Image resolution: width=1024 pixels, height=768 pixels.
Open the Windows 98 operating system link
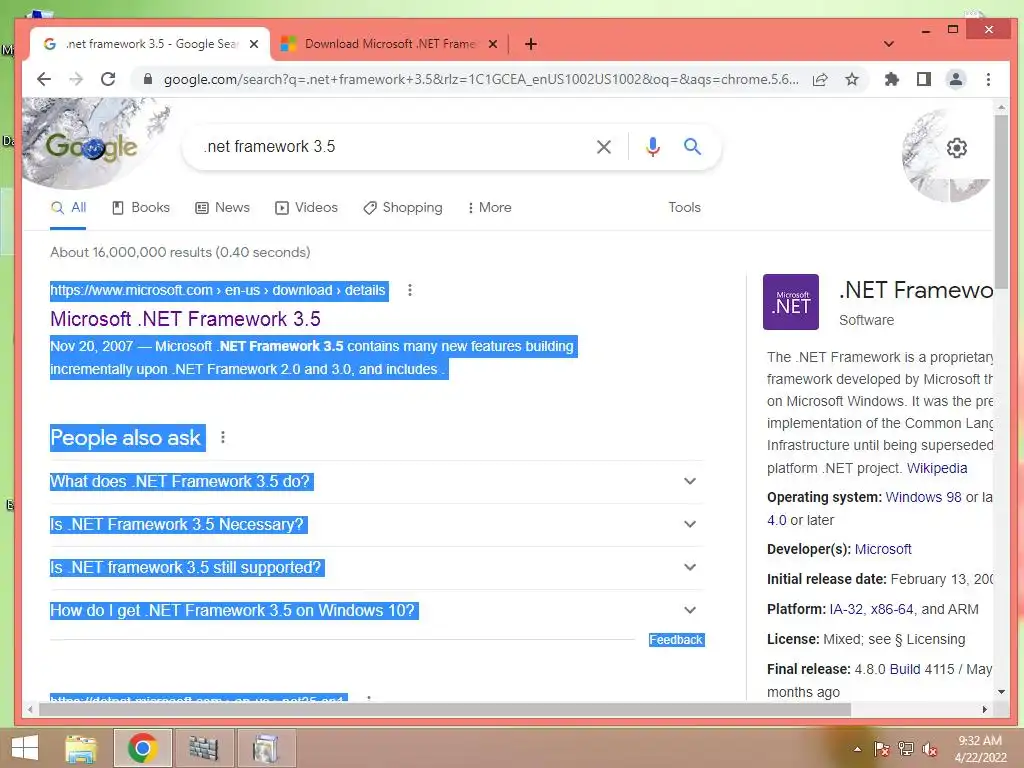923,497
